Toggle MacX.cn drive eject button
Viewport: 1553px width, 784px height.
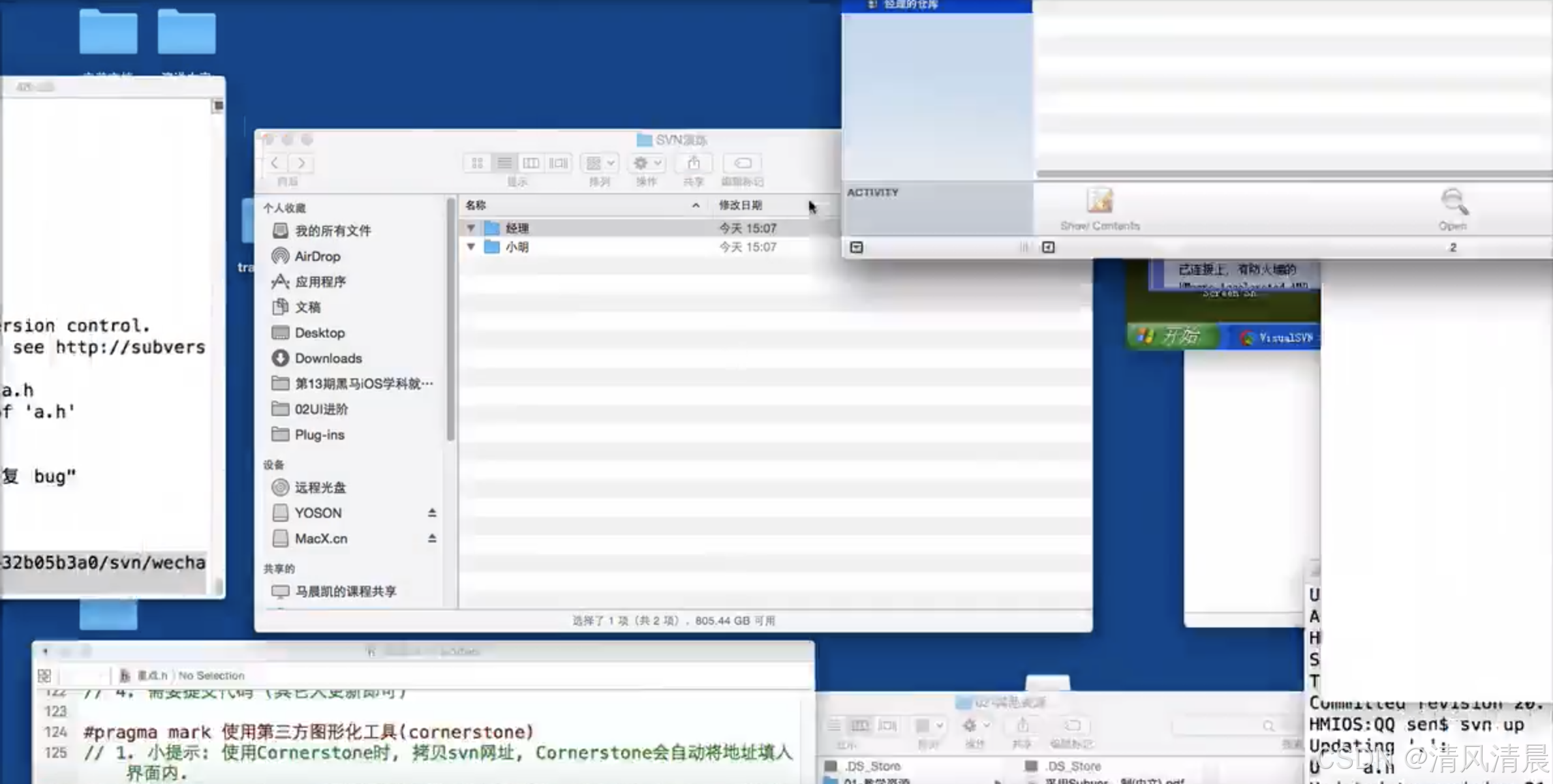pos(432,537)
